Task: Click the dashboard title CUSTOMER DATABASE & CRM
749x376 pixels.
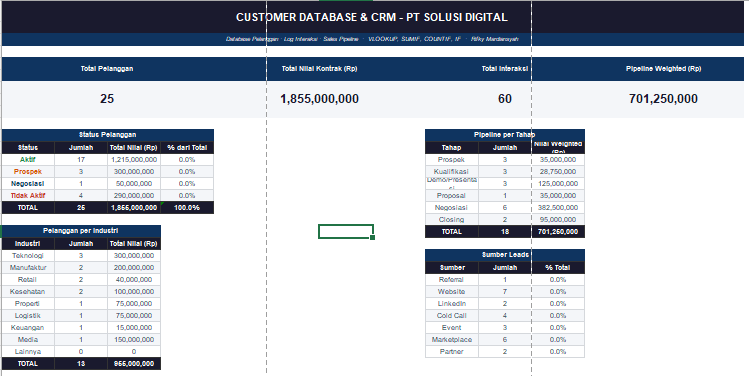Action: [x=372, y=18]
